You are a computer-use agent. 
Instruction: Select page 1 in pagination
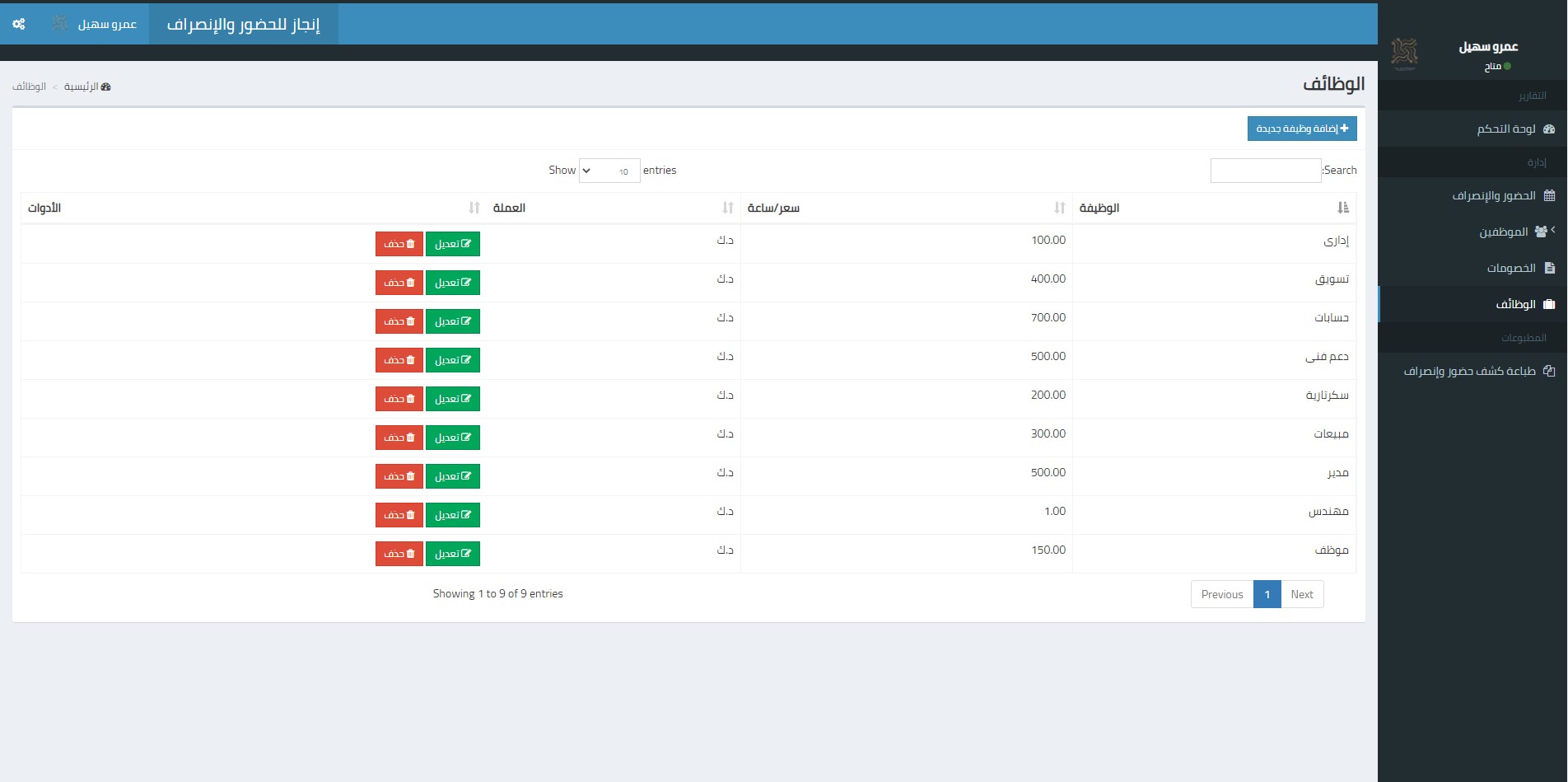(x=1267, y=594)
